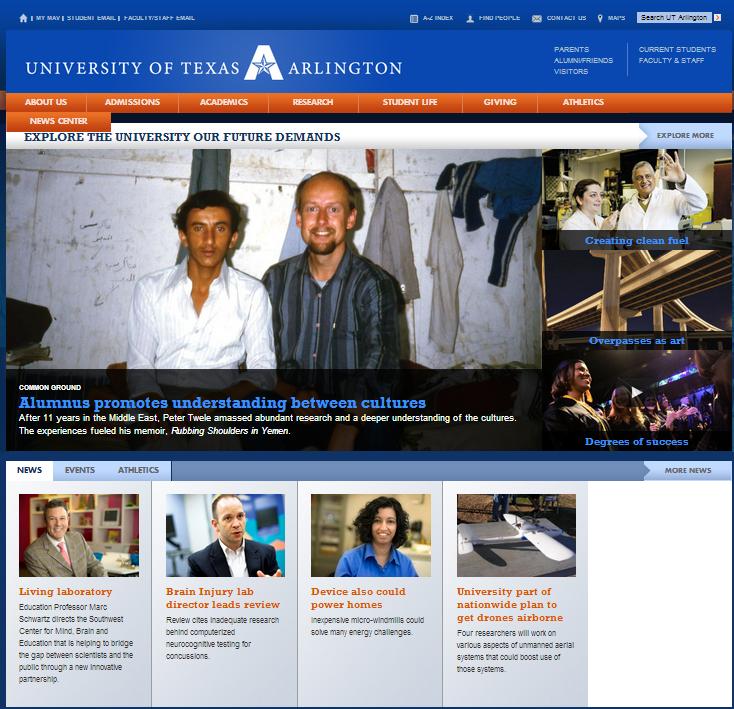Open the Living laboratory photo
This screenshot has width=734, height=709.
(x=79, y=535)
